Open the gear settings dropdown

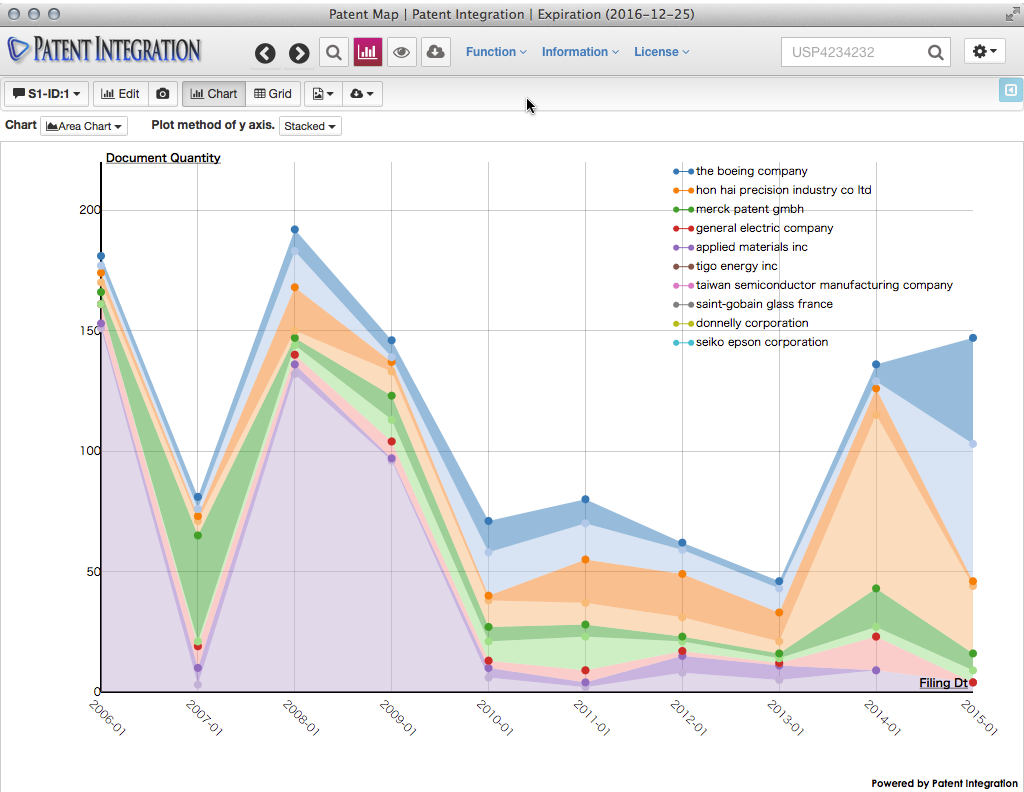click(985, 51)
